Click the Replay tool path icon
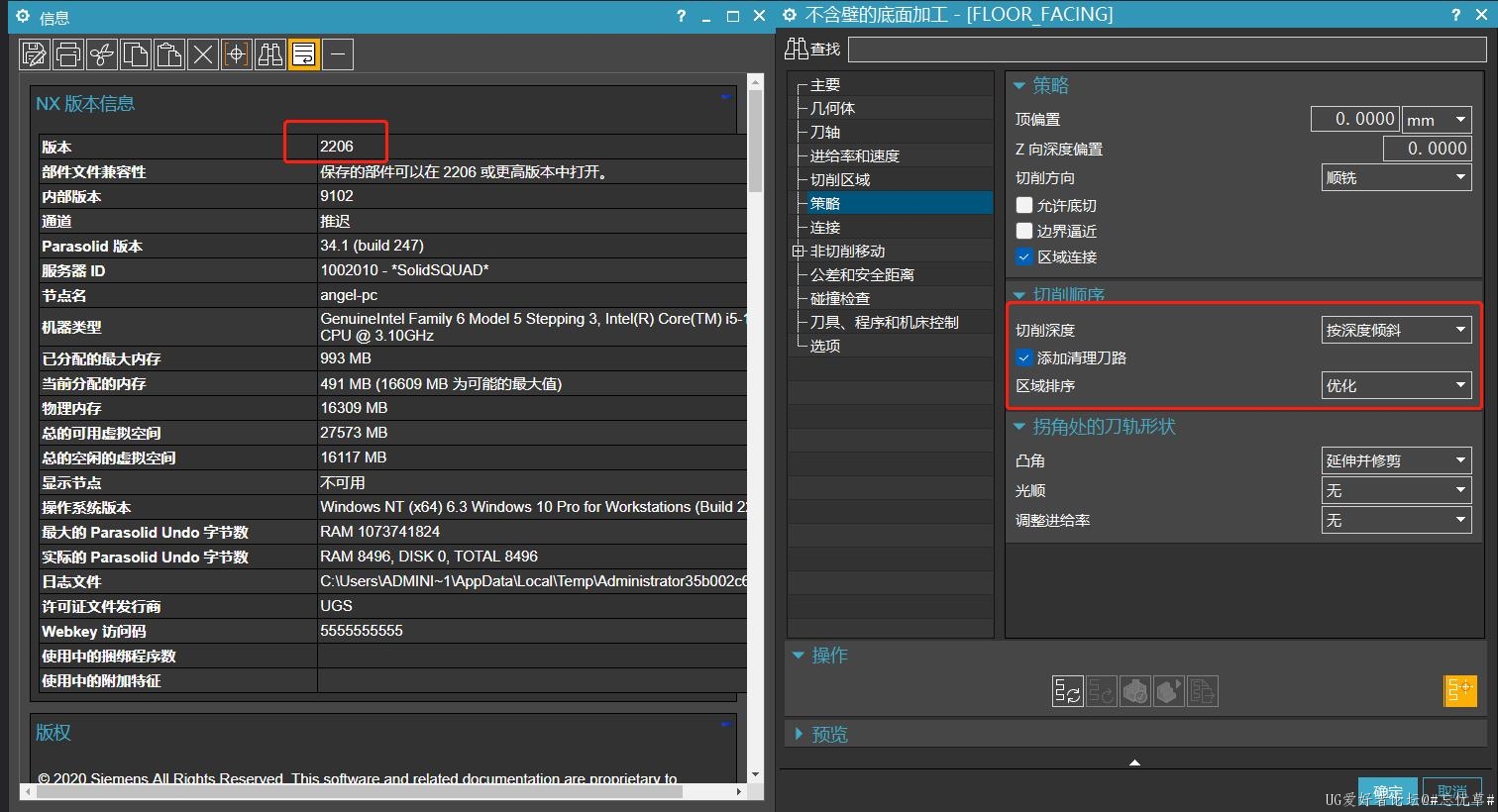 pos(1102,691)
